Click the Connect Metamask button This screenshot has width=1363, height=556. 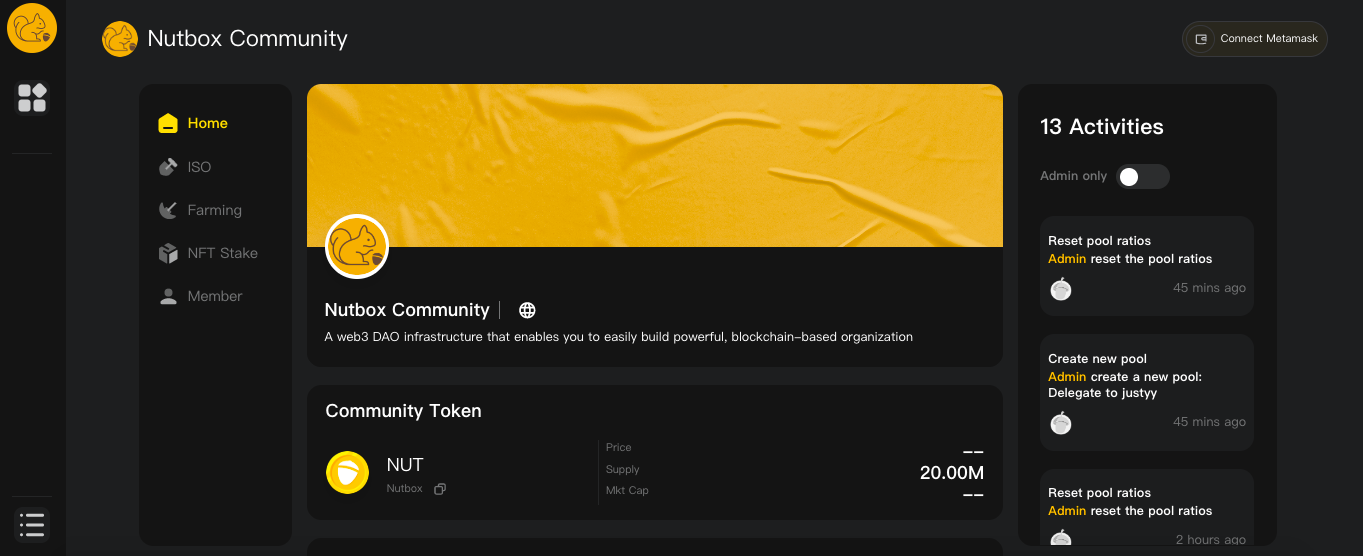pos(1255,39)
